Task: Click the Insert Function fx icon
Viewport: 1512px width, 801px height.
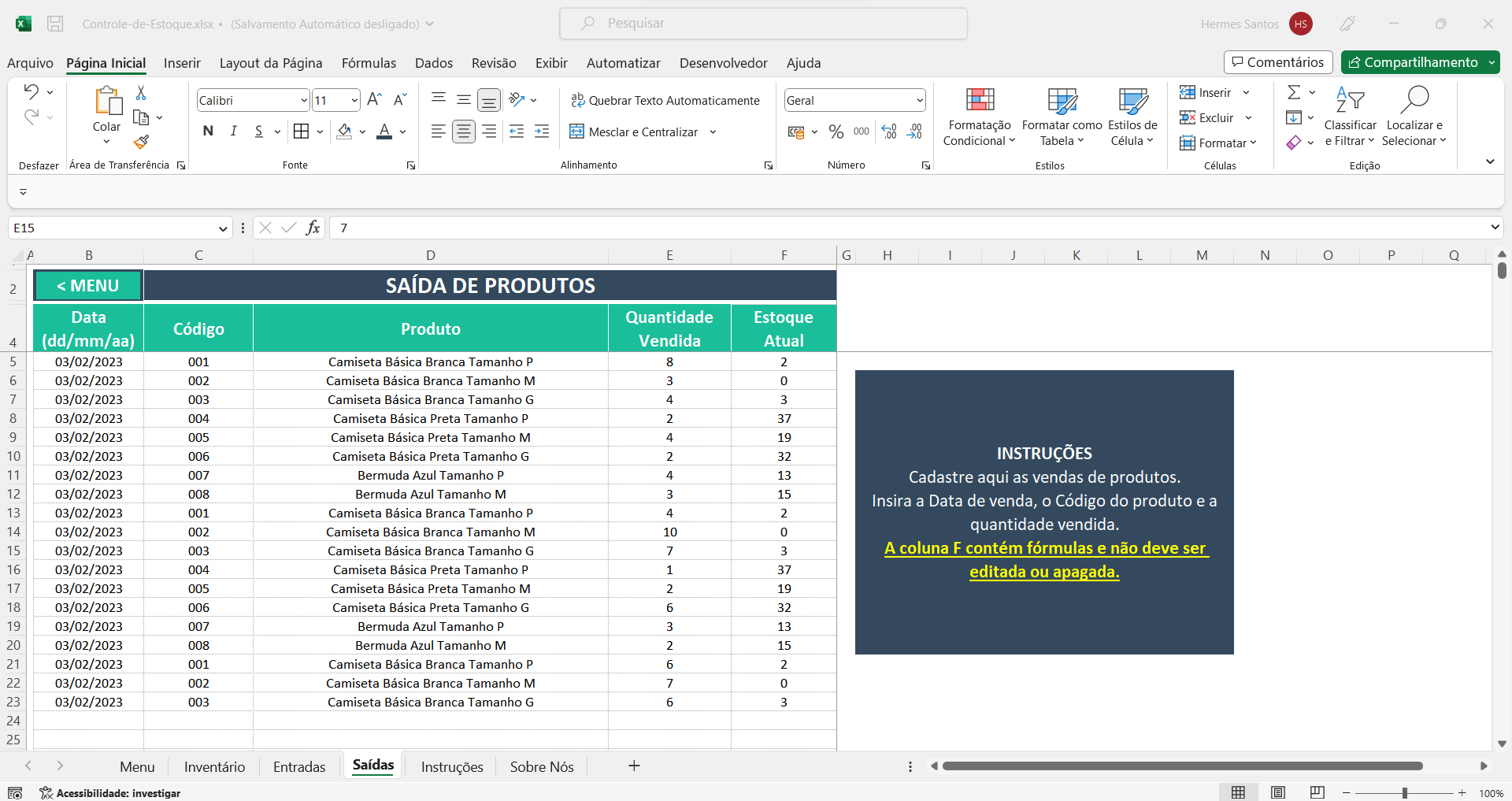Action: (313, 228)
